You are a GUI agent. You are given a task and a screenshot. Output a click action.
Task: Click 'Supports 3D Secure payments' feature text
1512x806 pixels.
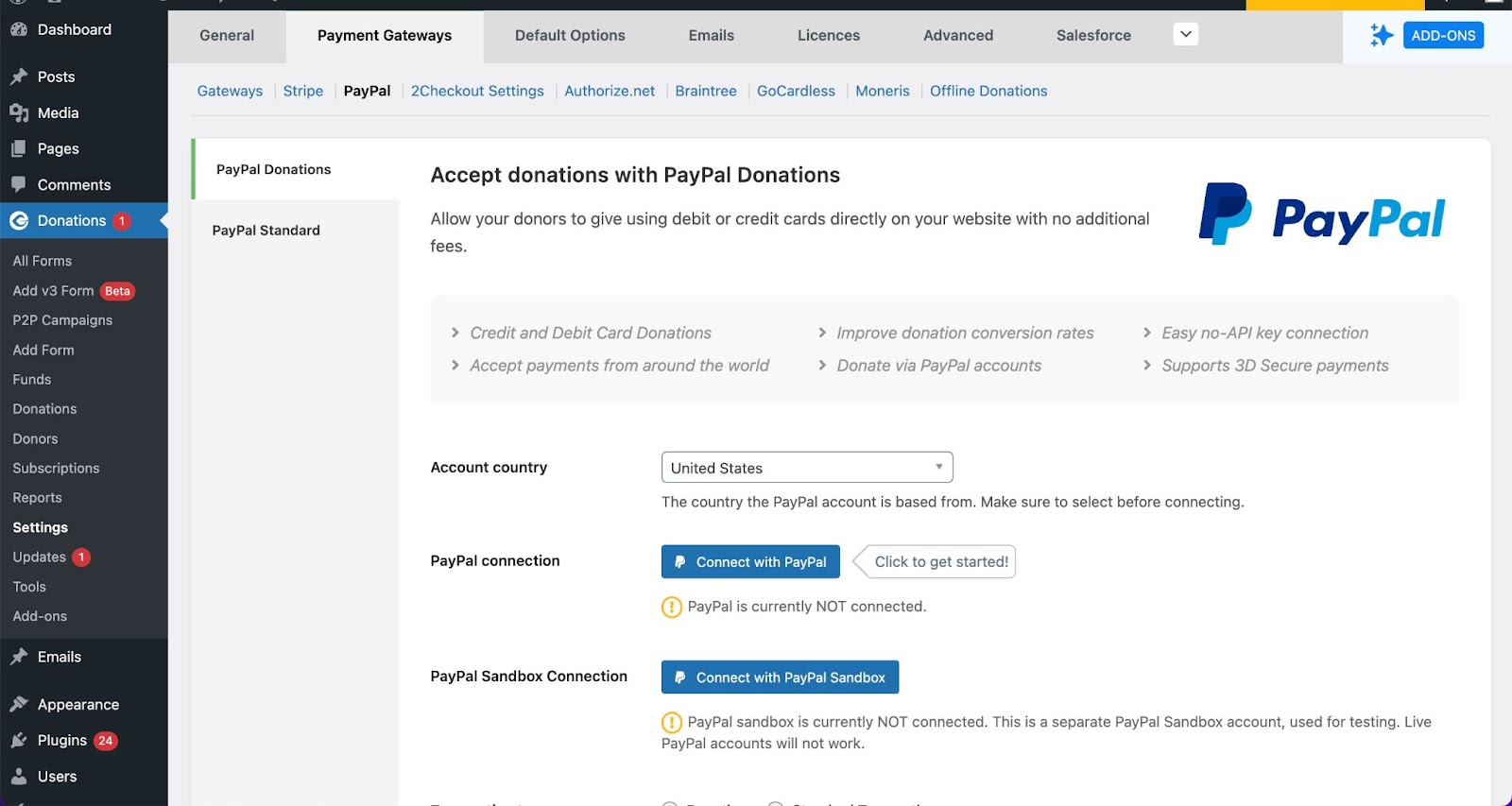1275,366
